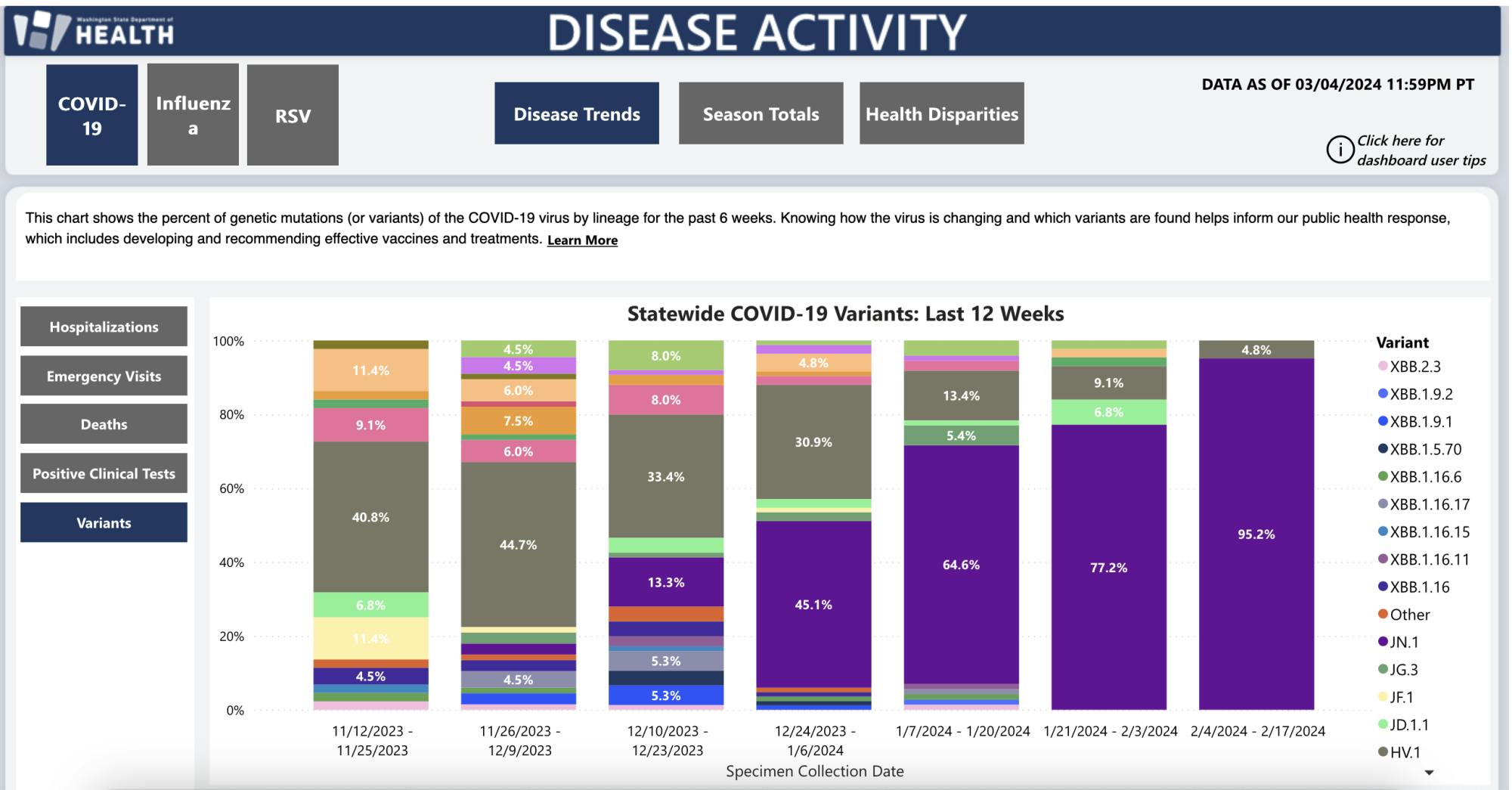The width and height of the screenshot is (1512, 790).
Task: Click the dashboard user tips info icon
Action: 1340,150
